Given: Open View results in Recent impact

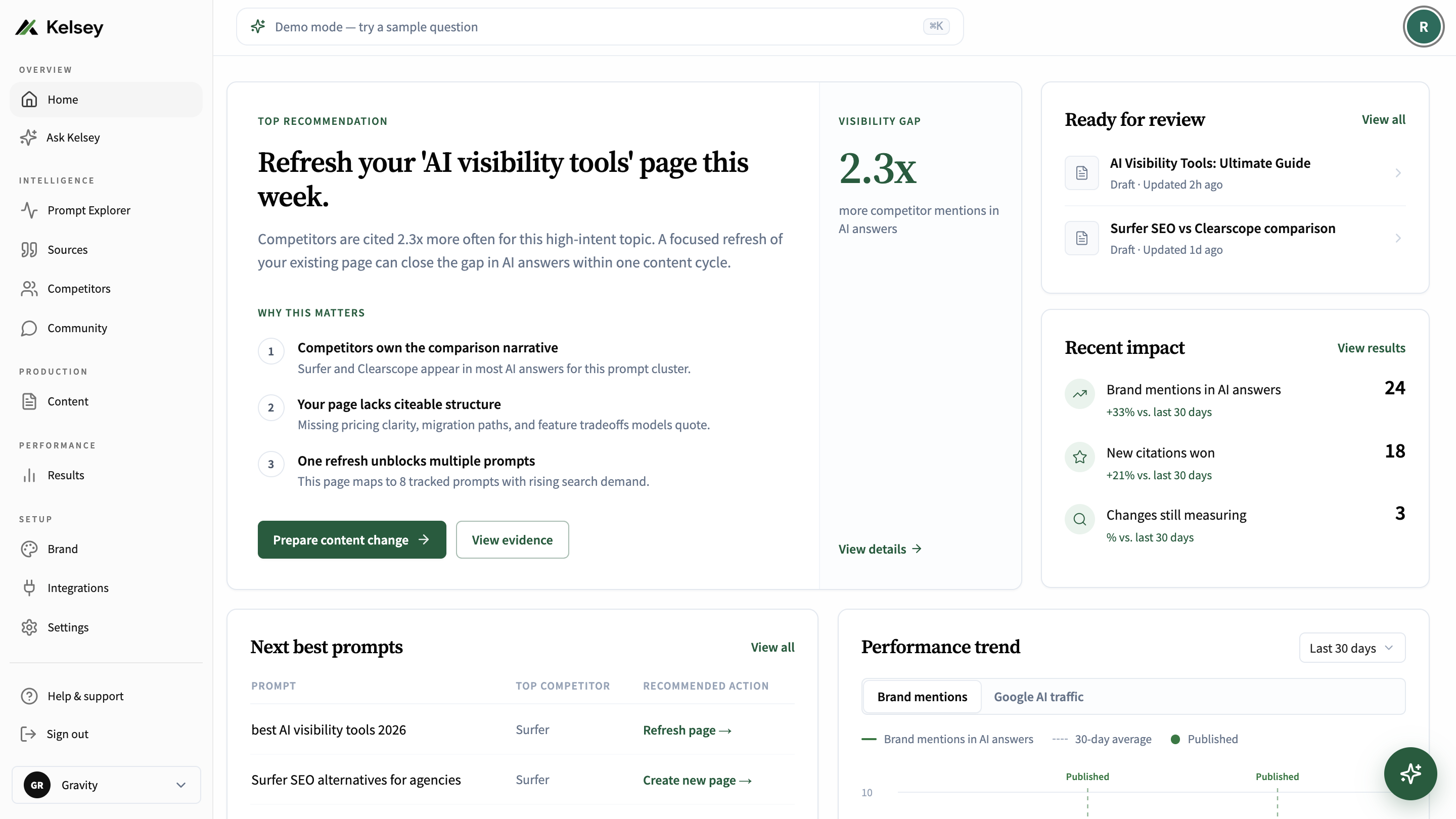Looking at the screenshot, I should pos(1371,348).
